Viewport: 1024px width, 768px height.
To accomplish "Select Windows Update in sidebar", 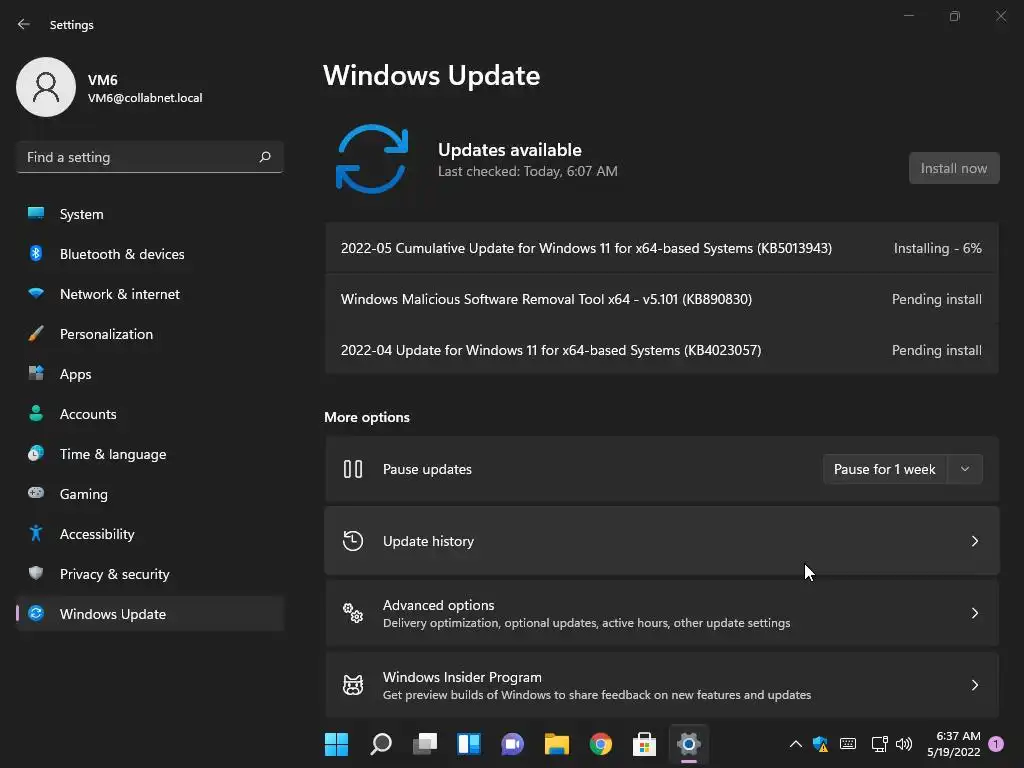I will 150,613.
